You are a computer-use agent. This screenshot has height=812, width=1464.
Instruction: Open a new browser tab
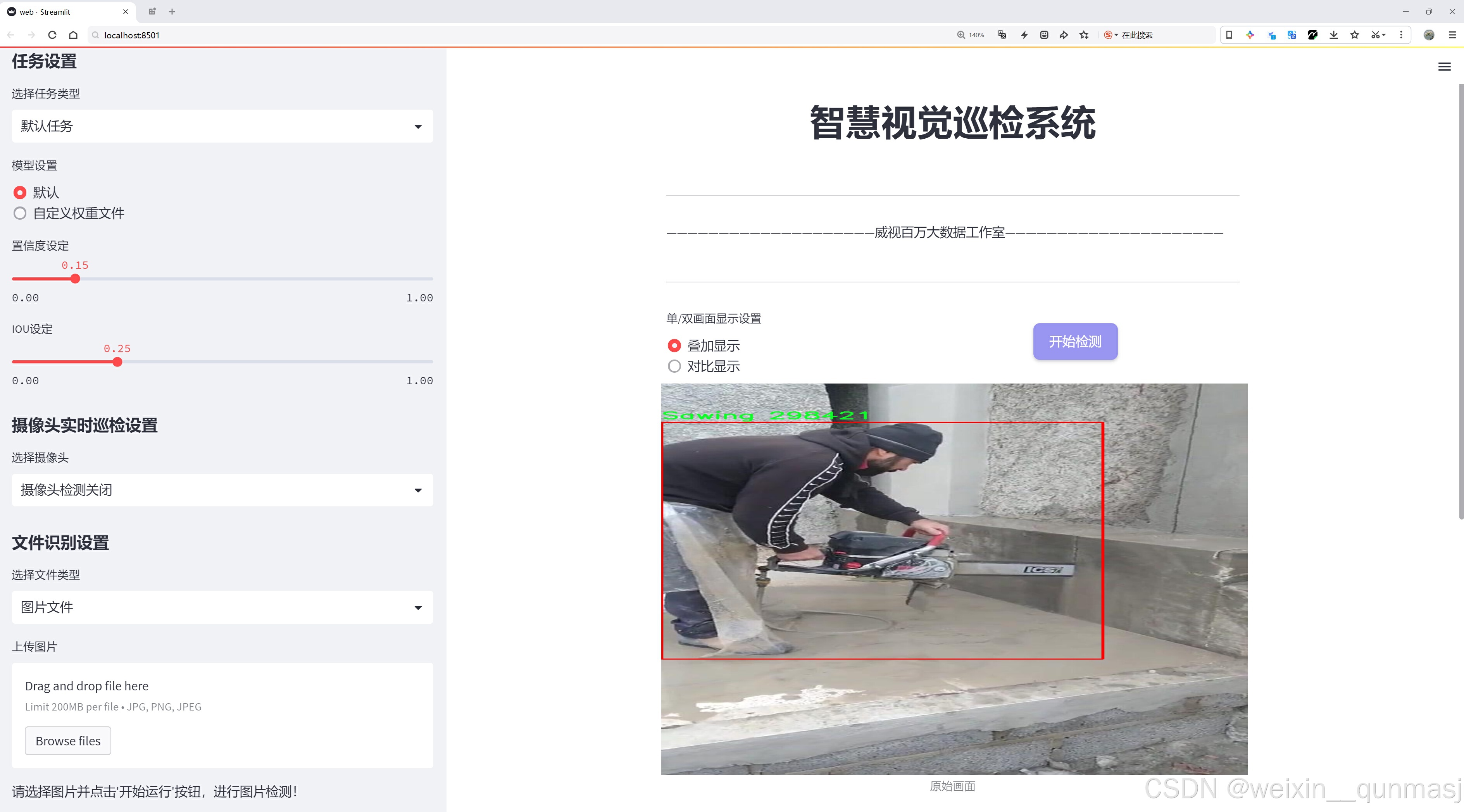pos(172,11)
